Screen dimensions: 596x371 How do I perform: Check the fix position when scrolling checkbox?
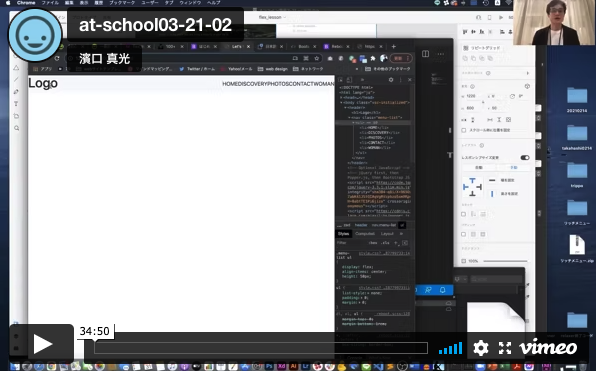pyautogui.click(x=464, y=130)
